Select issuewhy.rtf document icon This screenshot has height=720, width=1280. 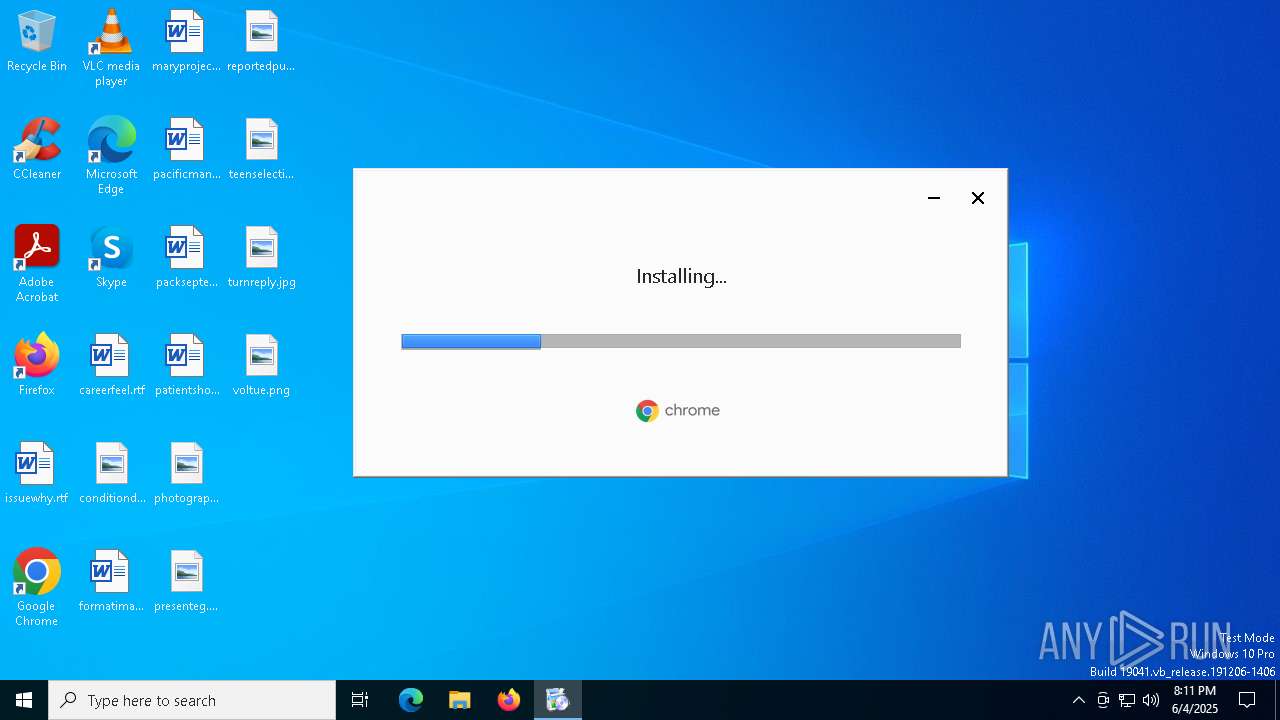click(37, 474)
